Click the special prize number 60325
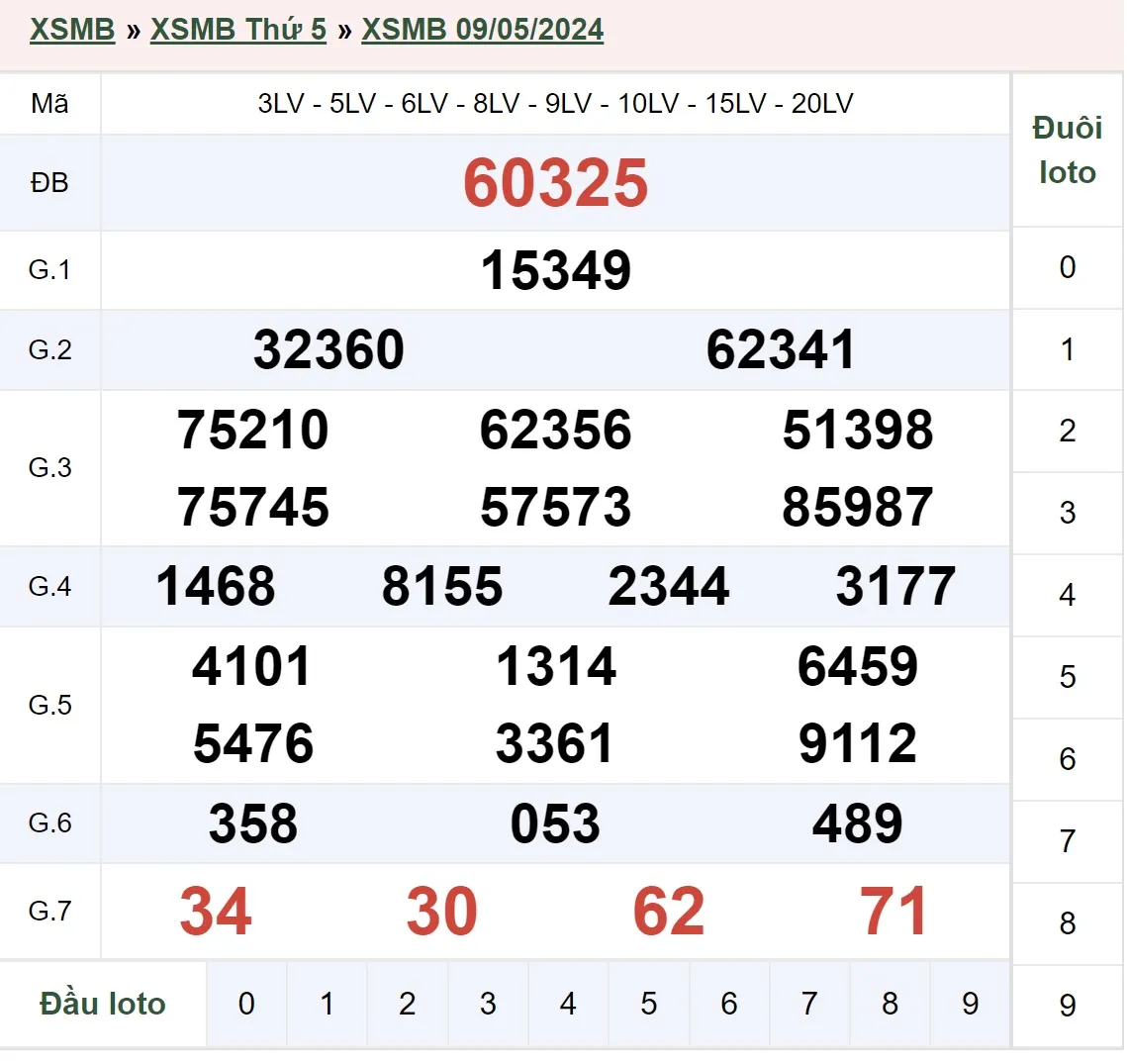 tap(555, 184)
